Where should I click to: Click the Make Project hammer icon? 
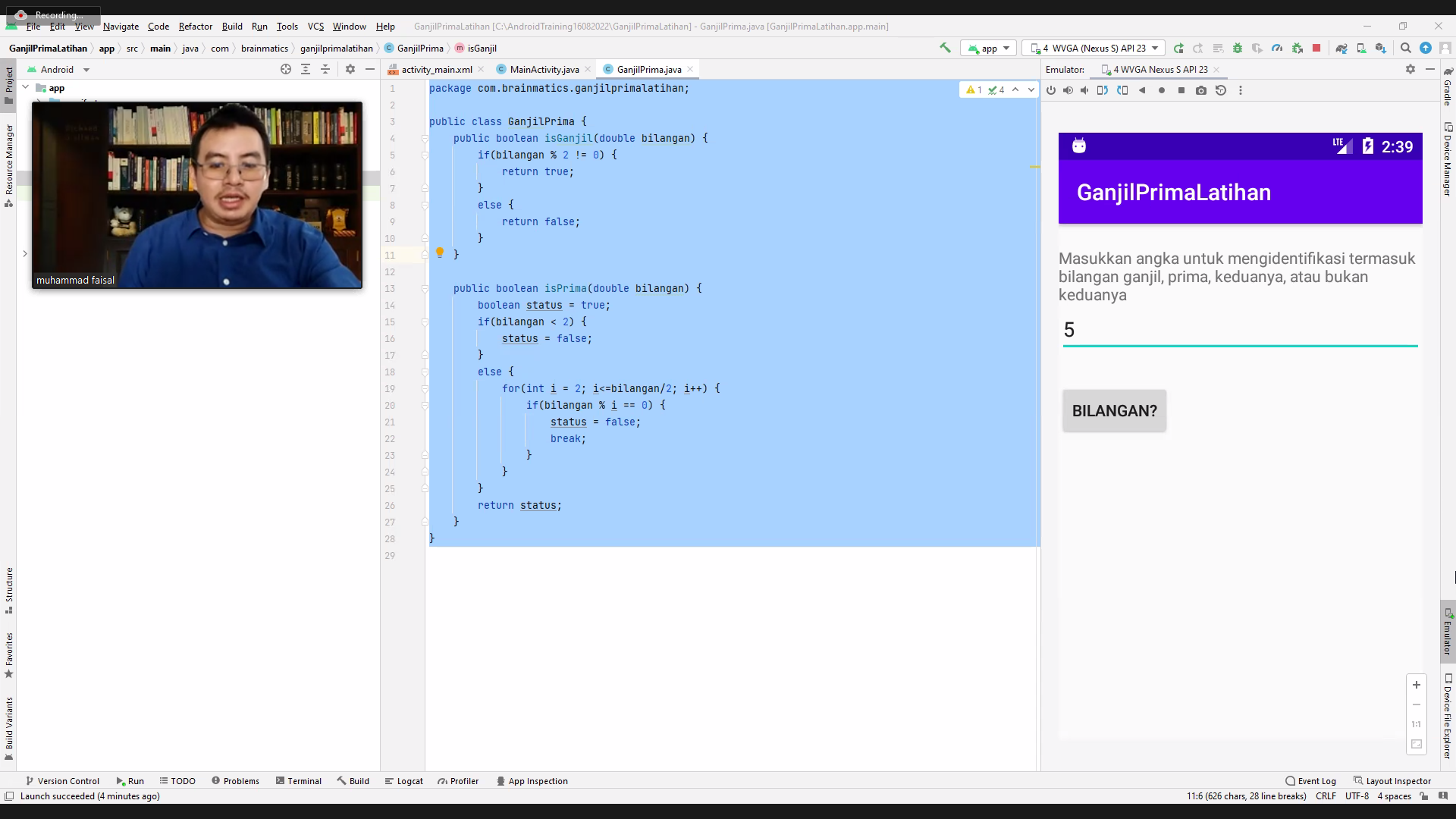click(945, 48)
